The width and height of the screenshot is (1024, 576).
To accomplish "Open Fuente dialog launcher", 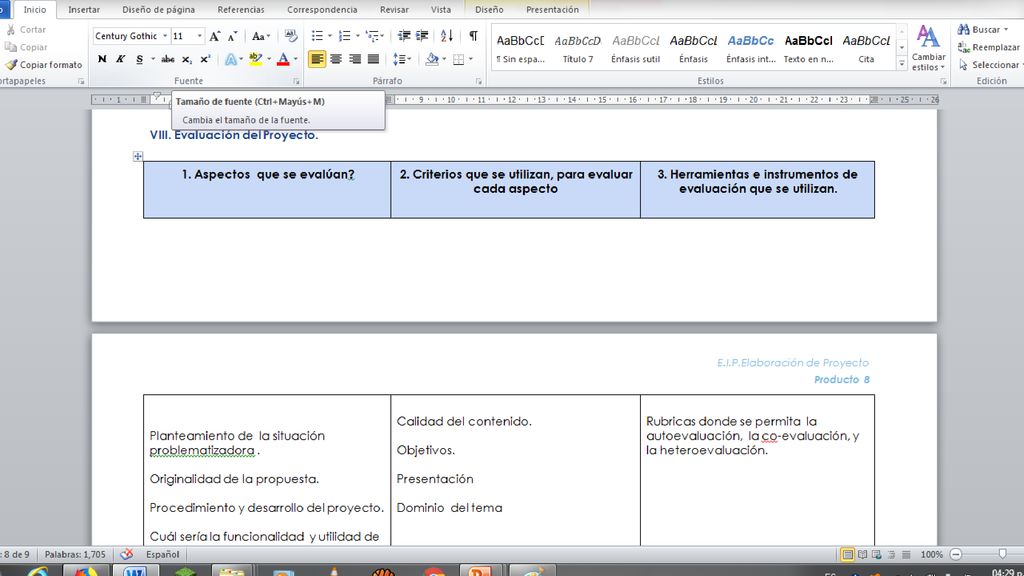I will click(296, 82).
